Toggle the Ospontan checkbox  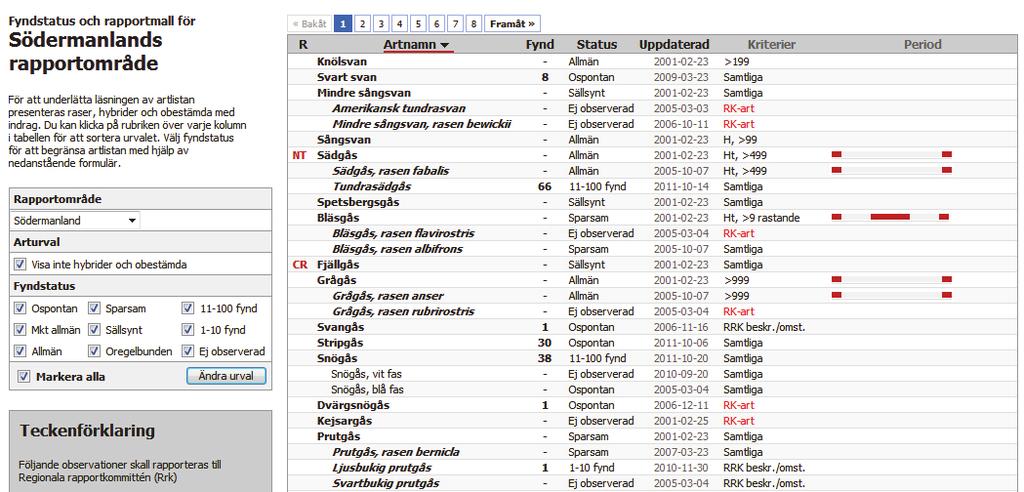click(20, 308)
